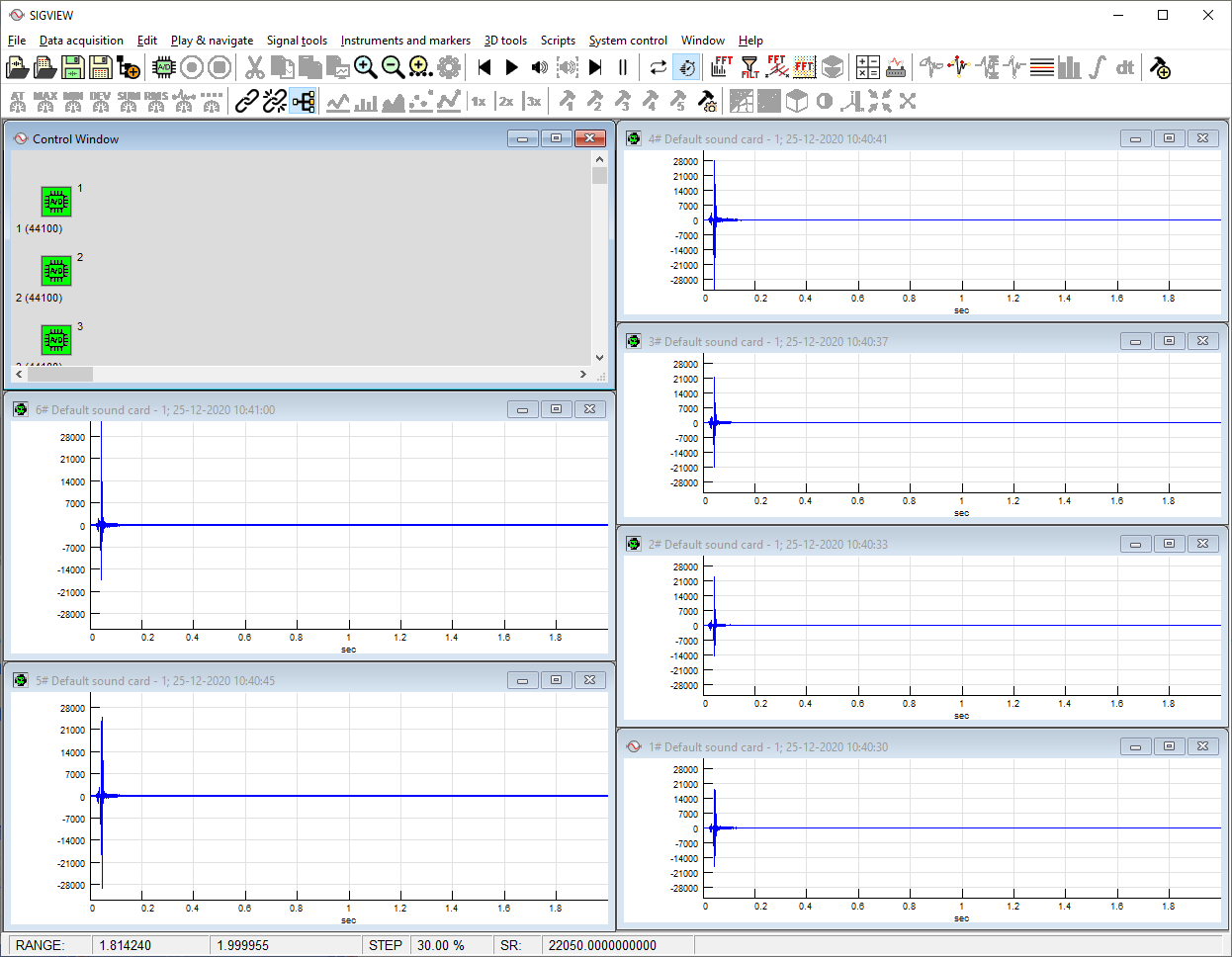Screen dimensions: 1232x957
Task: Toggle the highlighted timer button in toolbar
Action: (685, 67)
